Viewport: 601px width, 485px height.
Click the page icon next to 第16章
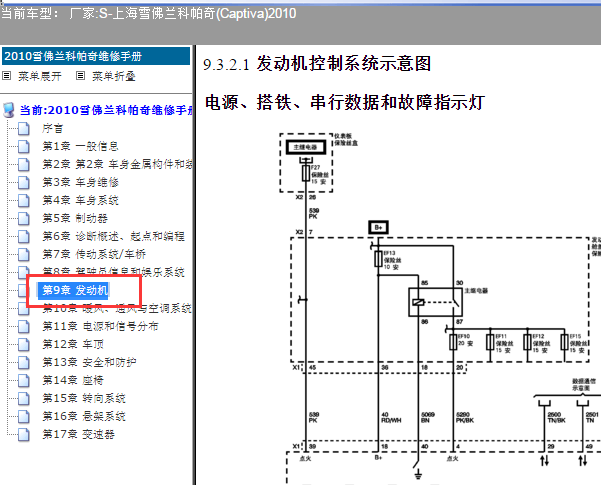[x=24, y=416]
